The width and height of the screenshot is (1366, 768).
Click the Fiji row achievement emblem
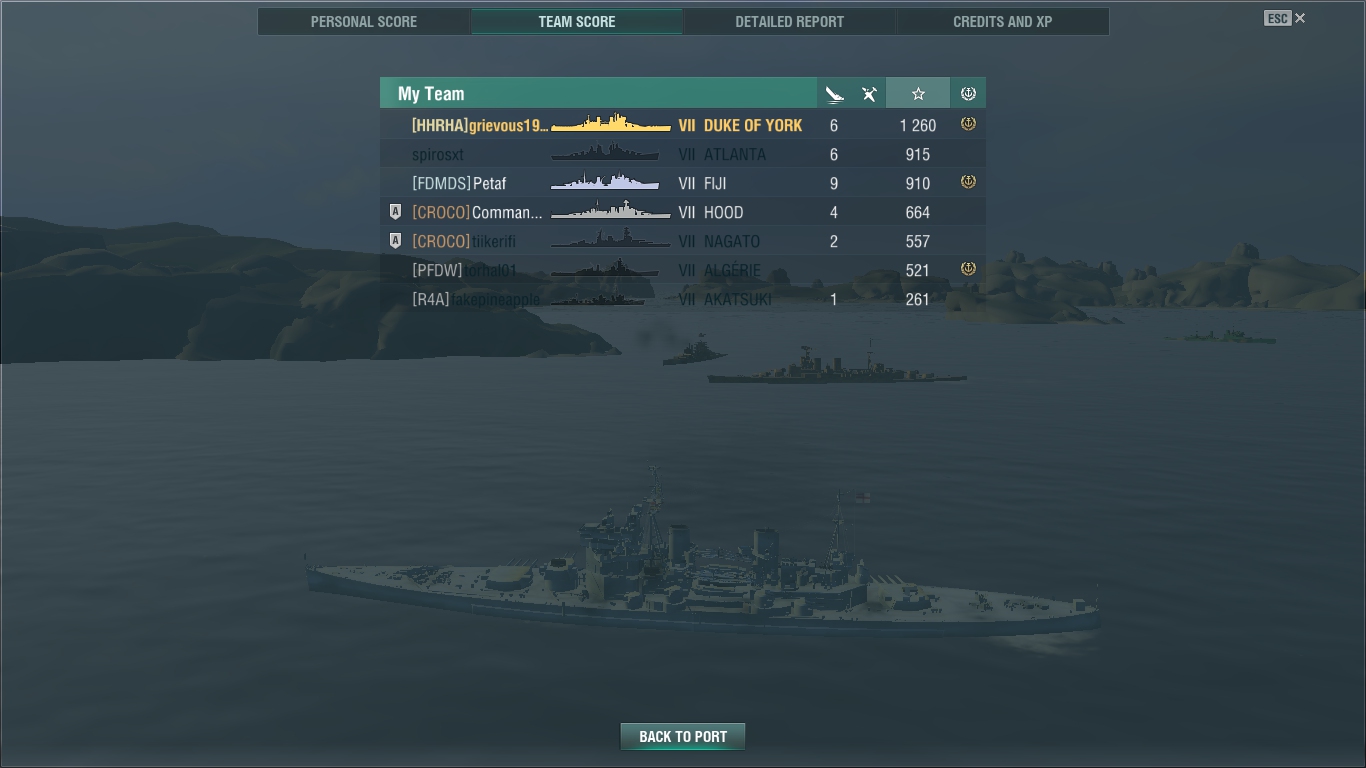968,182
